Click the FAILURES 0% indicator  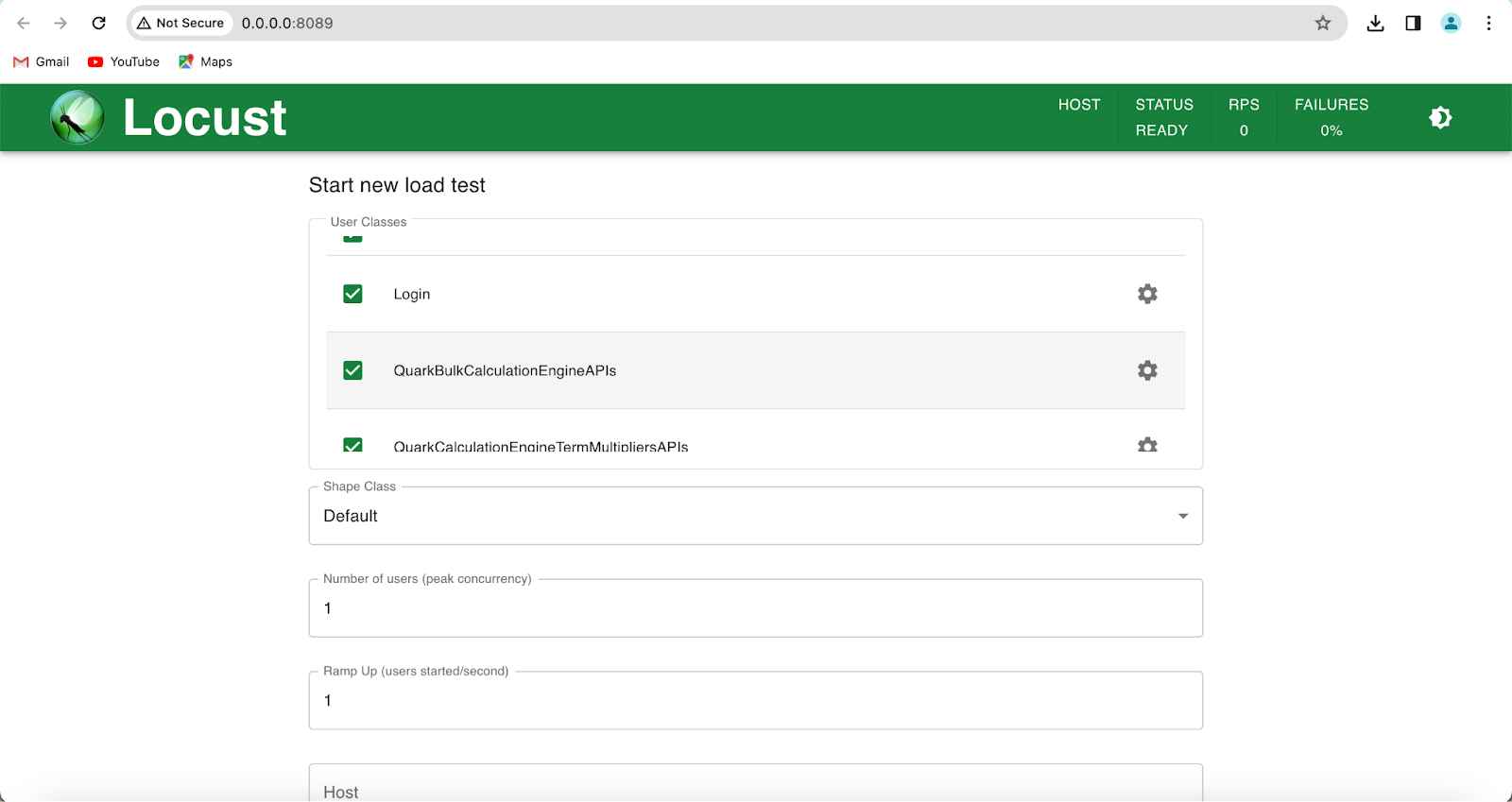tap(1332, 117)
